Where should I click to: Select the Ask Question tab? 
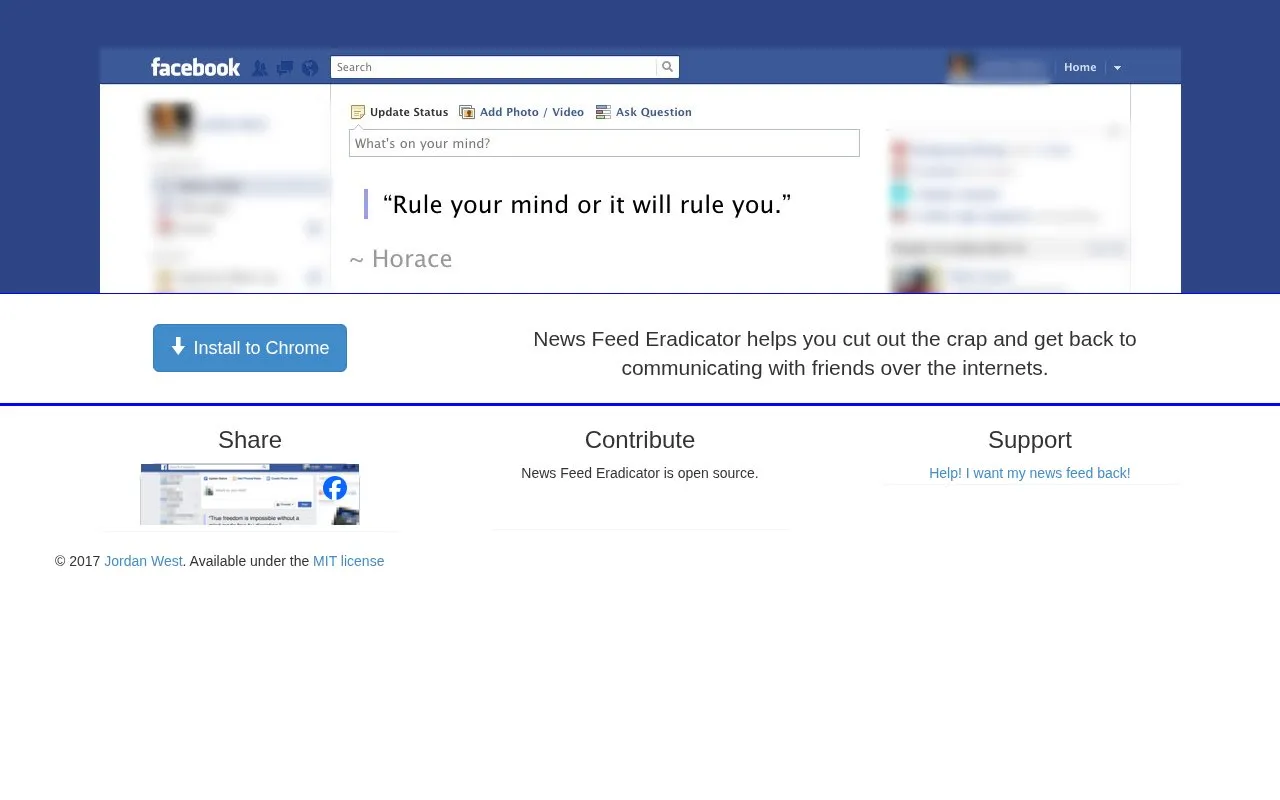tap(644, 112)
